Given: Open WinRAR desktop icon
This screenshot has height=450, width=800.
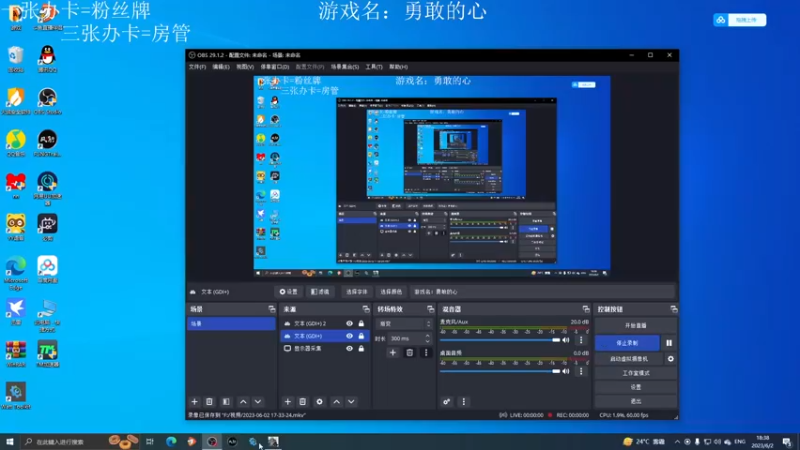Looking at the screenshot, I should (16, 354).
